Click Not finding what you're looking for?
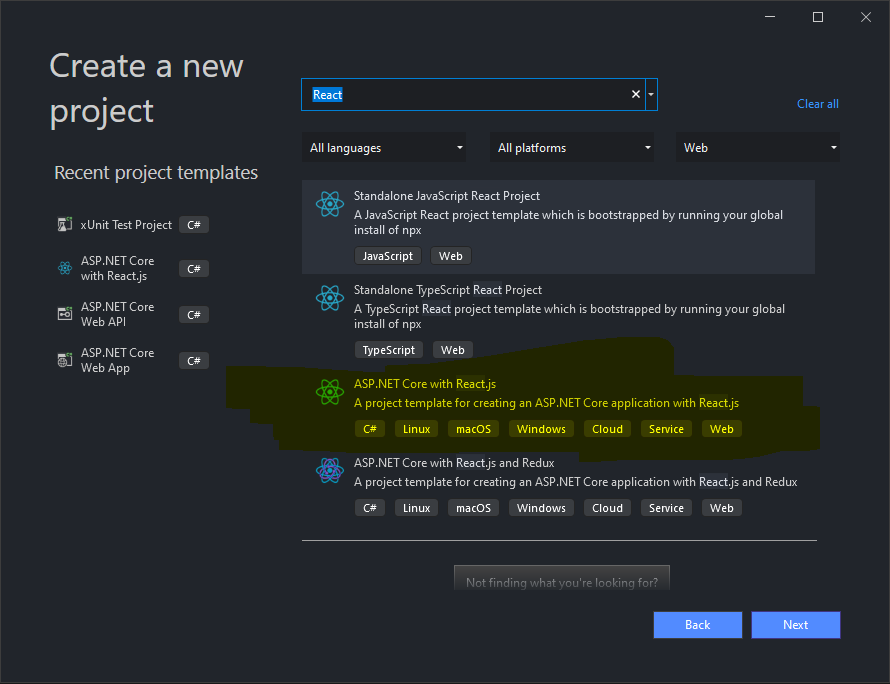Image resolution: width=890 pixels, height=684 pixels. (561, 581)
